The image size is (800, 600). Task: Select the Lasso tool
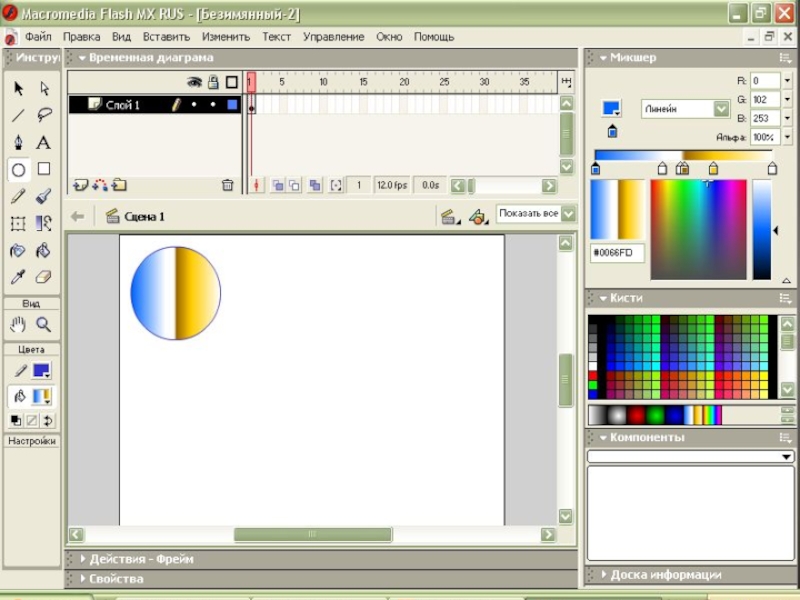click(x=44, y=115)
